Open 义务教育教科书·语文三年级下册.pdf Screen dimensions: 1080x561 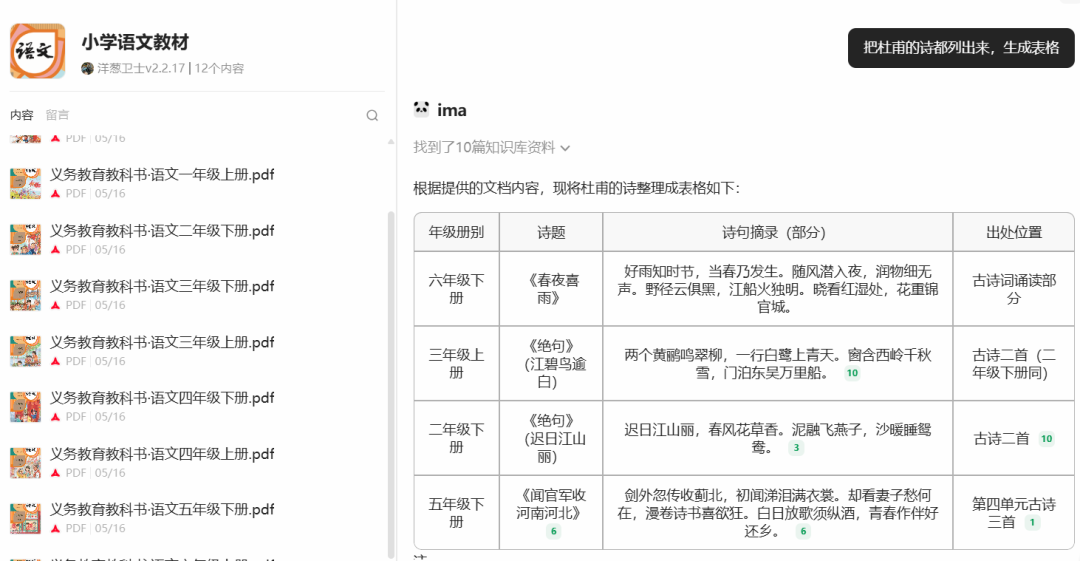point(162,286)
